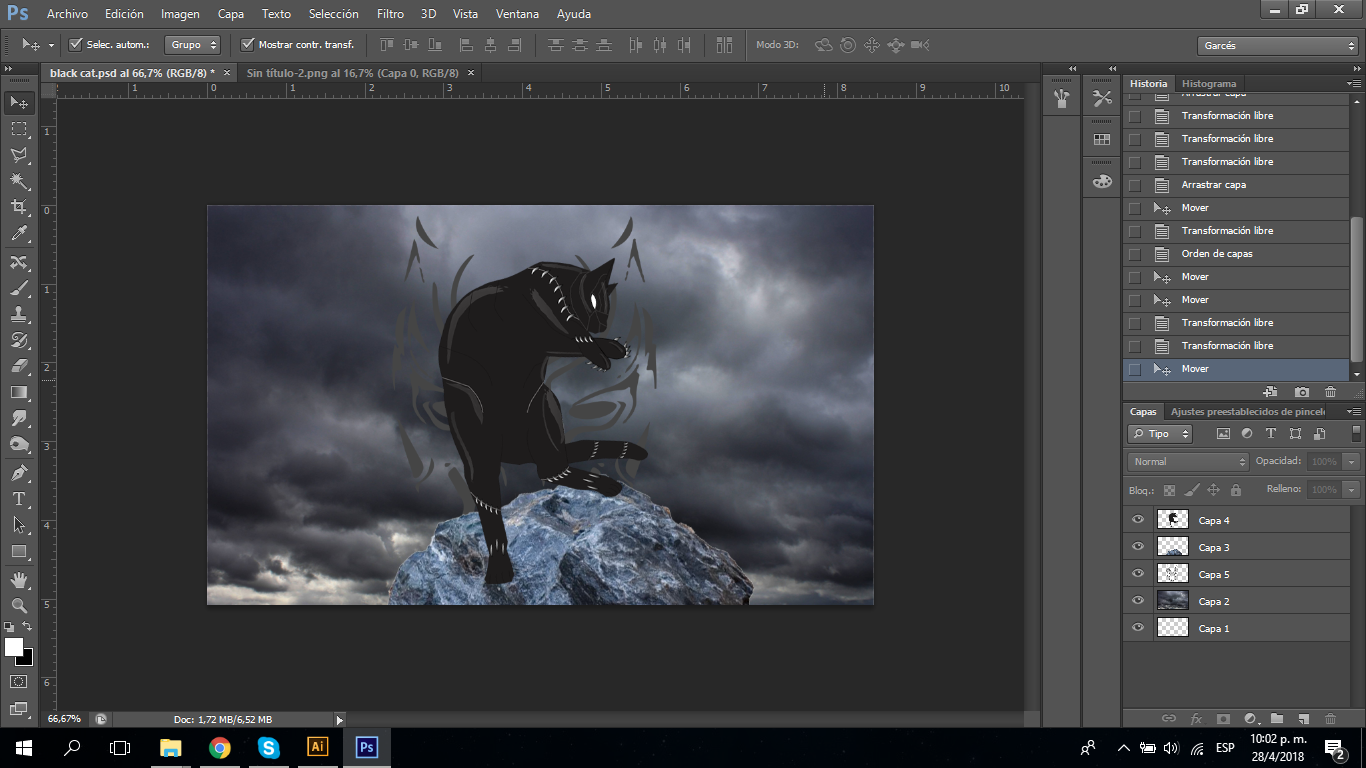The width and height of the screenshot is (1366, 768).
Task: Open Google Chrome from the taskbar
Action: click(x=219, y=748)
